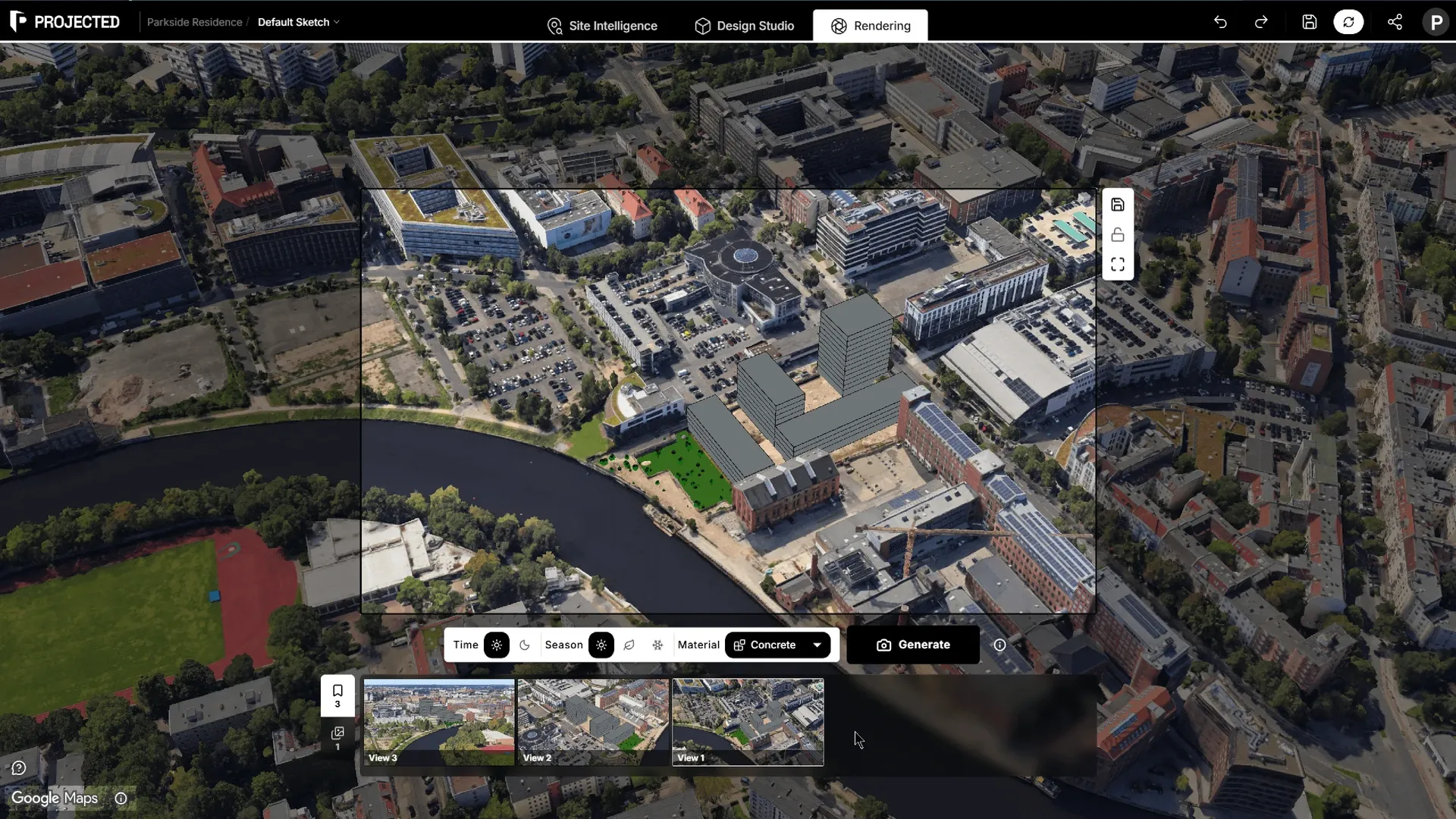Open saved views bookmark tab
The image size is (1456, 819).
click(x=337, y=695)
